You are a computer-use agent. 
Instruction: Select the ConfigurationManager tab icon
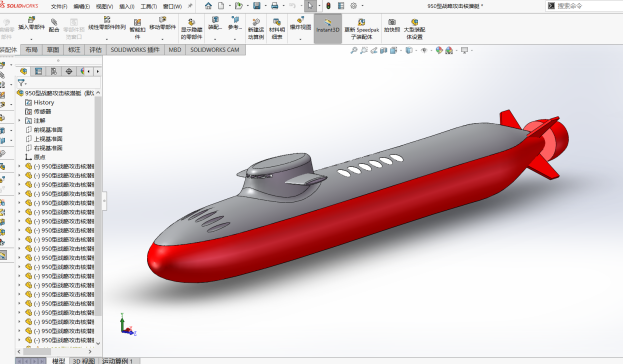click(54, 71)
